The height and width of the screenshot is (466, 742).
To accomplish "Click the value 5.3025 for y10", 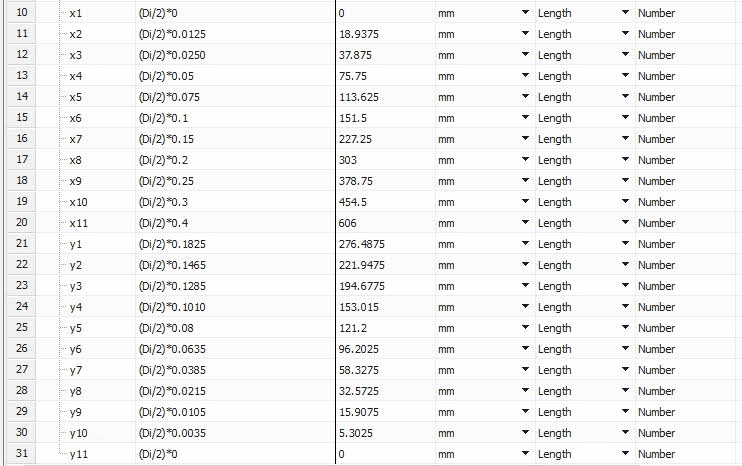I will tap(357, 433).
